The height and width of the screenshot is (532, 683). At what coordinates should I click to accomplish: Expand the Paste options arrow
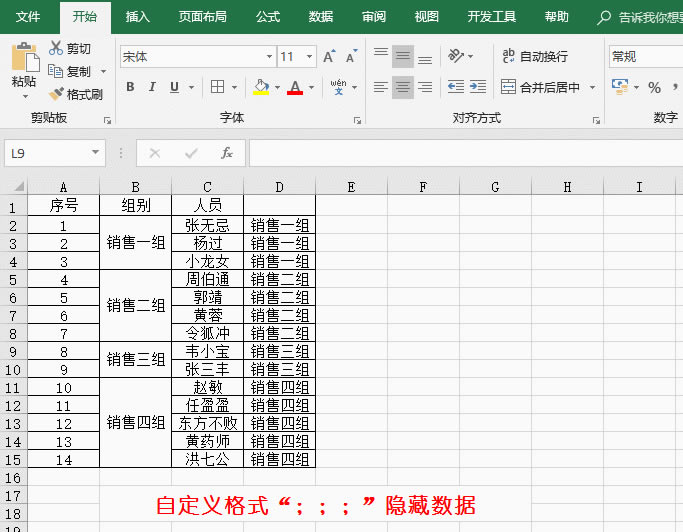[25, 97]
